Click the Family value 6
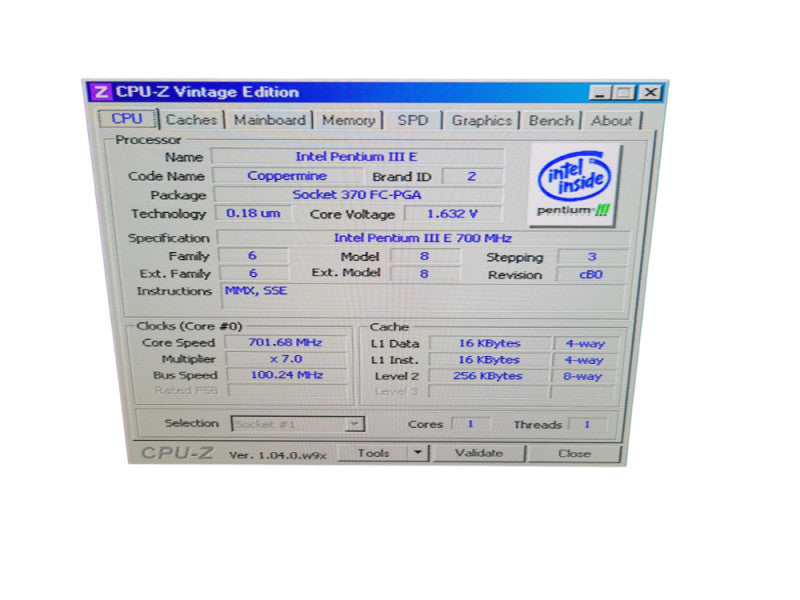The image size is (800, 600). tap(253, 256)
